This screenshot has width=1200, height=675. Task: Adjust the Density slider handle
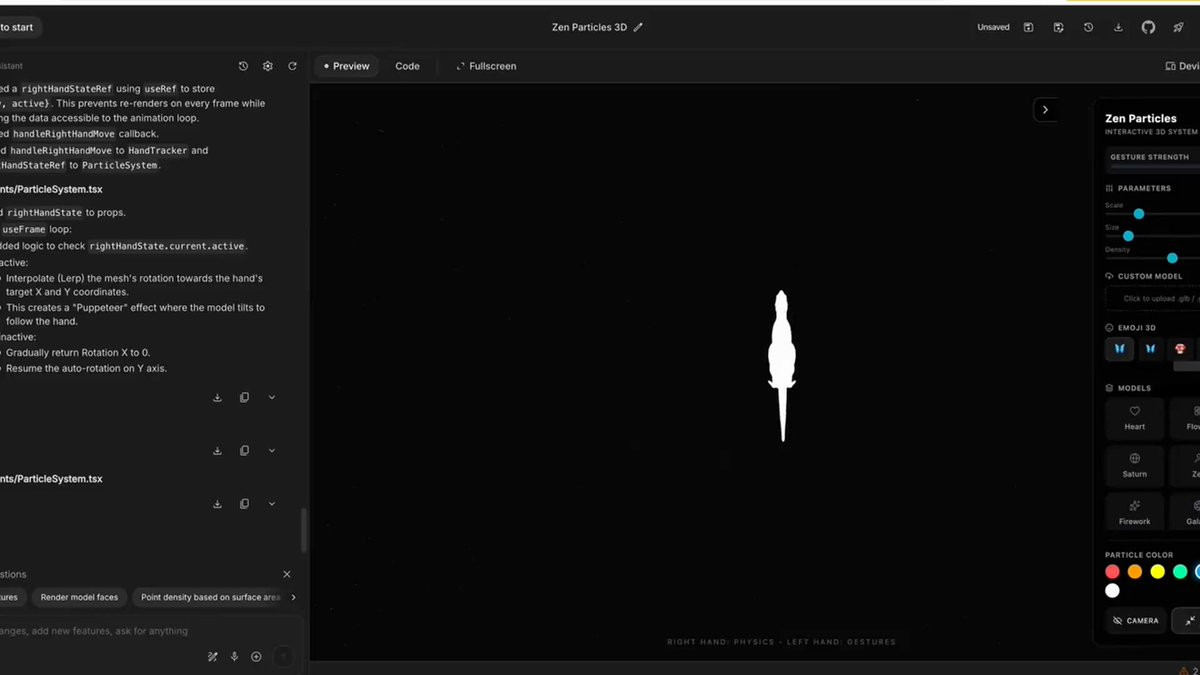(1172, 258)
